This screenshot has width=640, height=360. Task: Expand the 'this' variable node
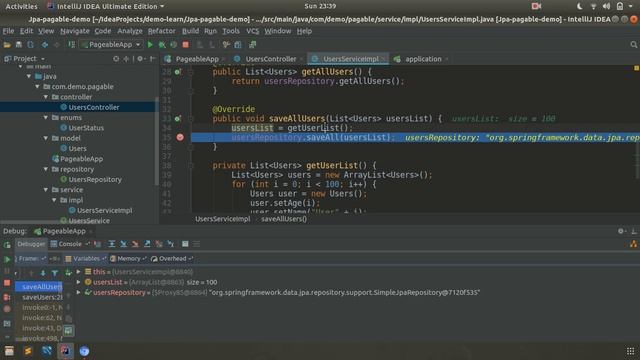point(78,271)
